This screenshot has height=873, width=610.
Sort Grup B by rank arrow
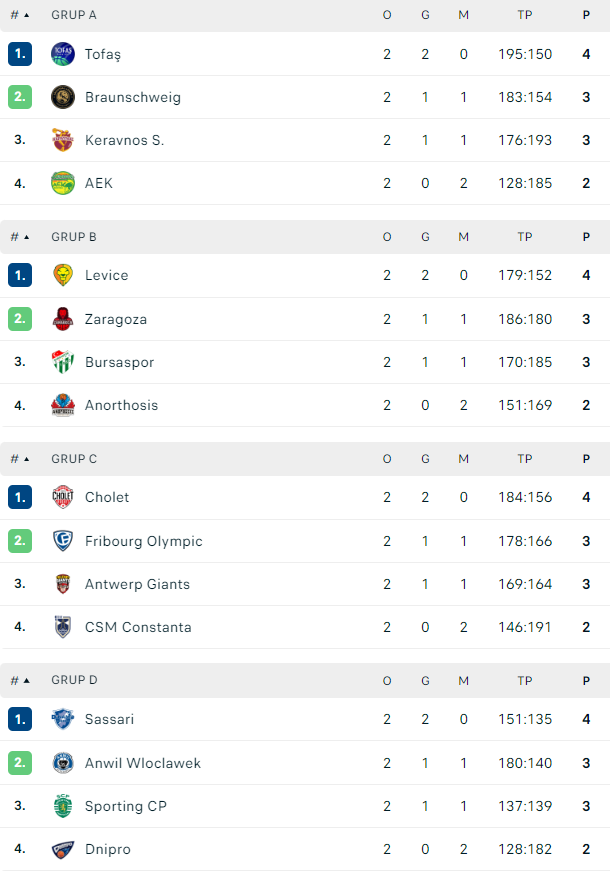[x=20, y=237]
